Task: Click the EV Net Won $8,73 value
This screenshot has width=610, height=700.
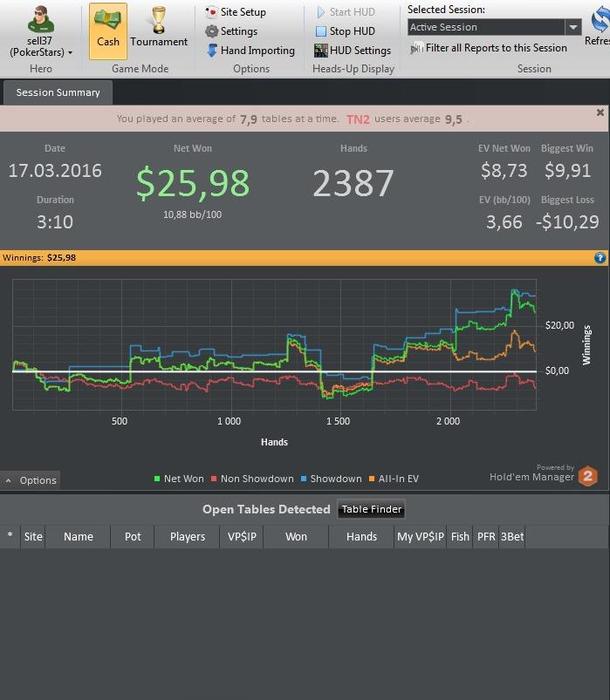Action: click(504, 171)
